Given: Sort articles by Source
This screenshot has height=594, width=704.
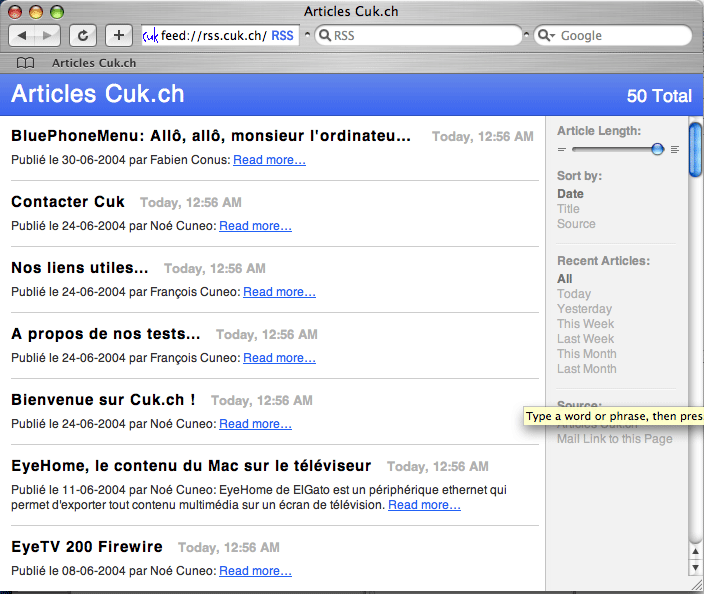Looking at the screenshot, I should 576,224.
